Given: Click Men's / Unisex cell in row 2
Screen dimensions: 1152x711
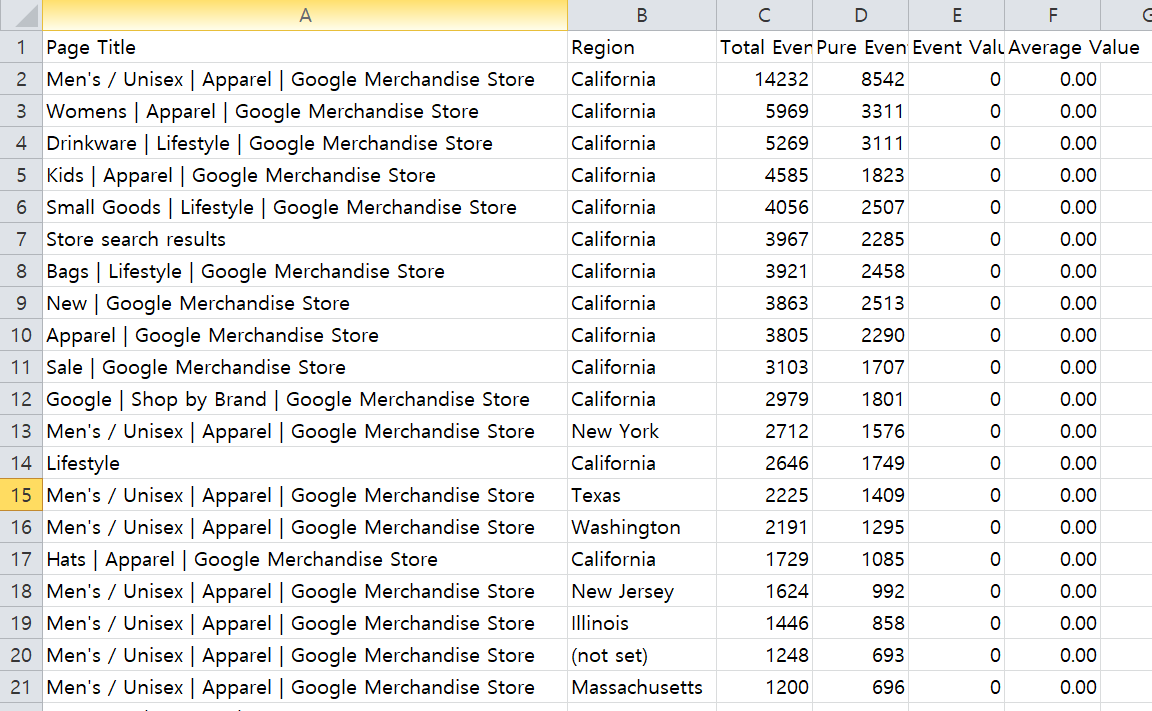Looking at the screenshot, I should [305, 79].
